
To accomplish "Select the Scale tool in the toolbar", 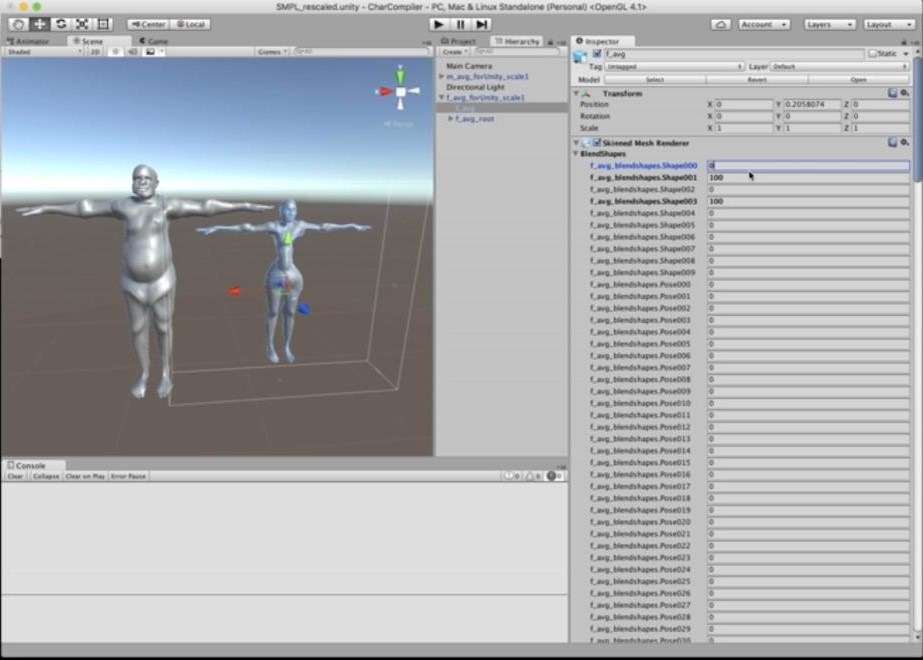I will pyautogui.click(x=82, y=24).
